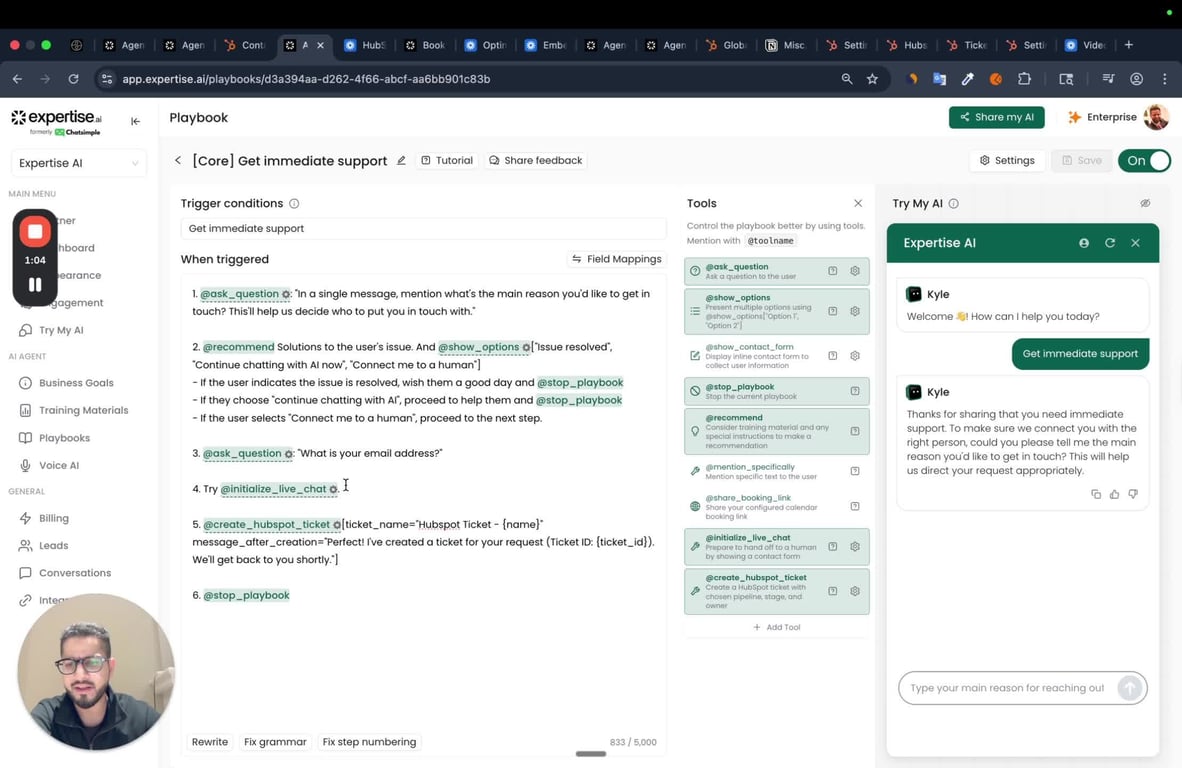The height and width of the screenshot is (768, 1182).
Task: Open browser extensions puzzle icon
Action: [x=1024, y=79]
